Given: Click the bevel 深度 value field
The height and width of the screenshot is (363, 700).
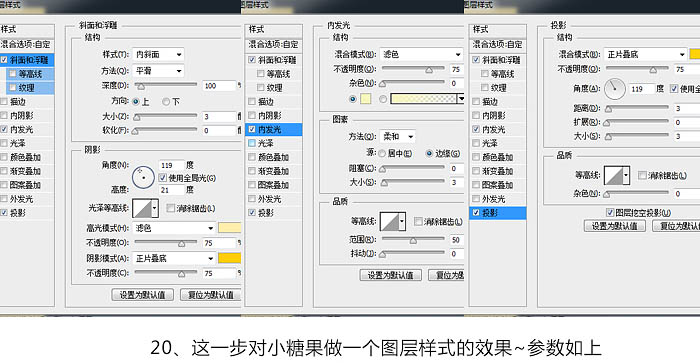Looking at the screenshot, I should click(219, 86).
